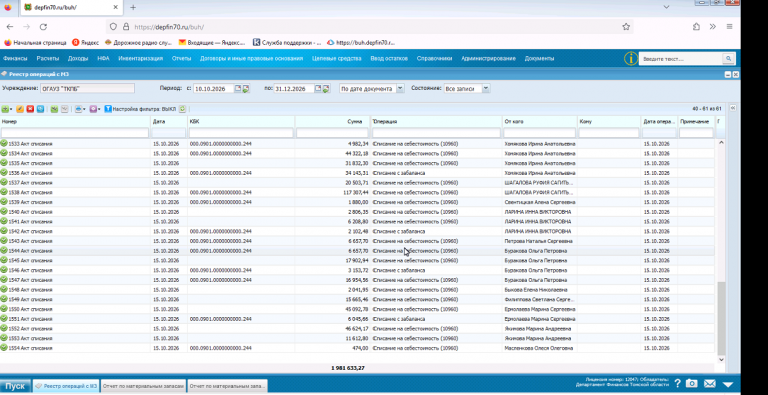Open the Администрирование menu
This screenshot has height=395, width=768.
(488, 58)
